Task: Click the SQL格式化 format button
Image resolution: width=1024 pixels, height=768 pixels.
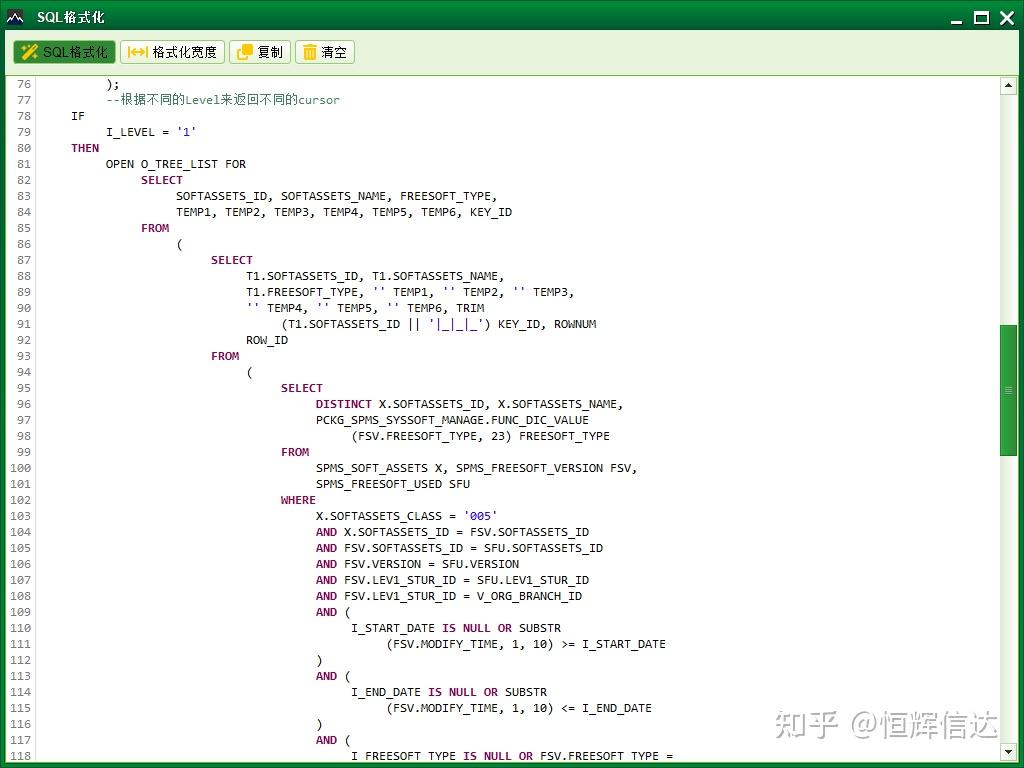Action: [x=65, y=52]
